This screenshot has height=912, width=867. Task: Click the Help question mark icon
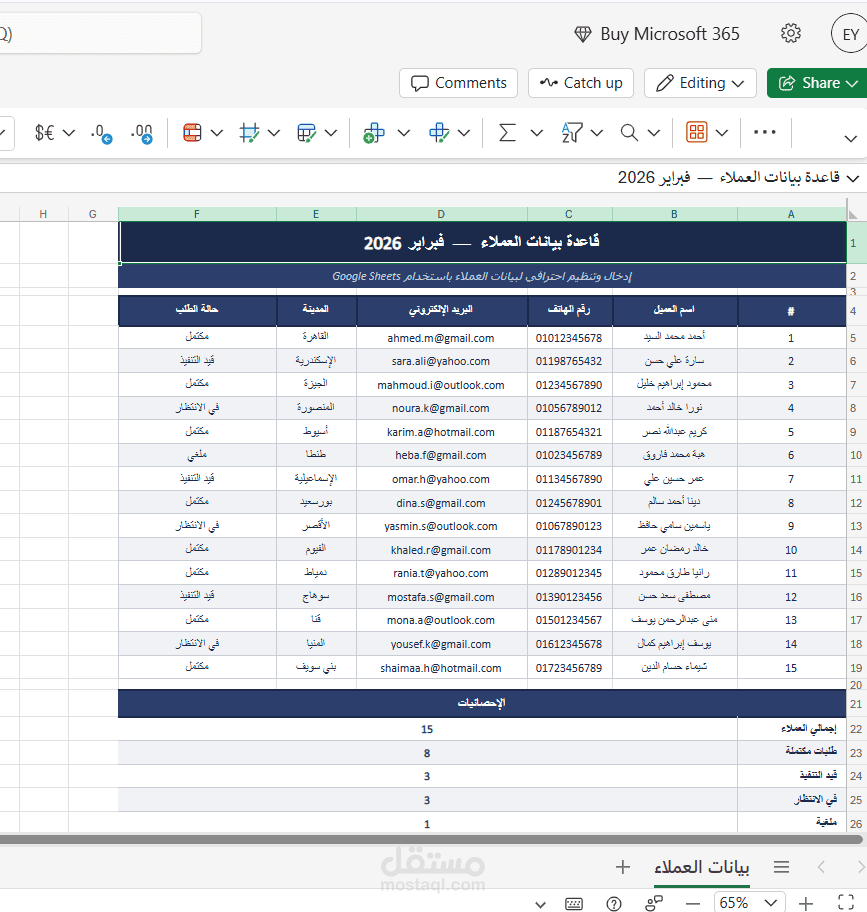613,903
